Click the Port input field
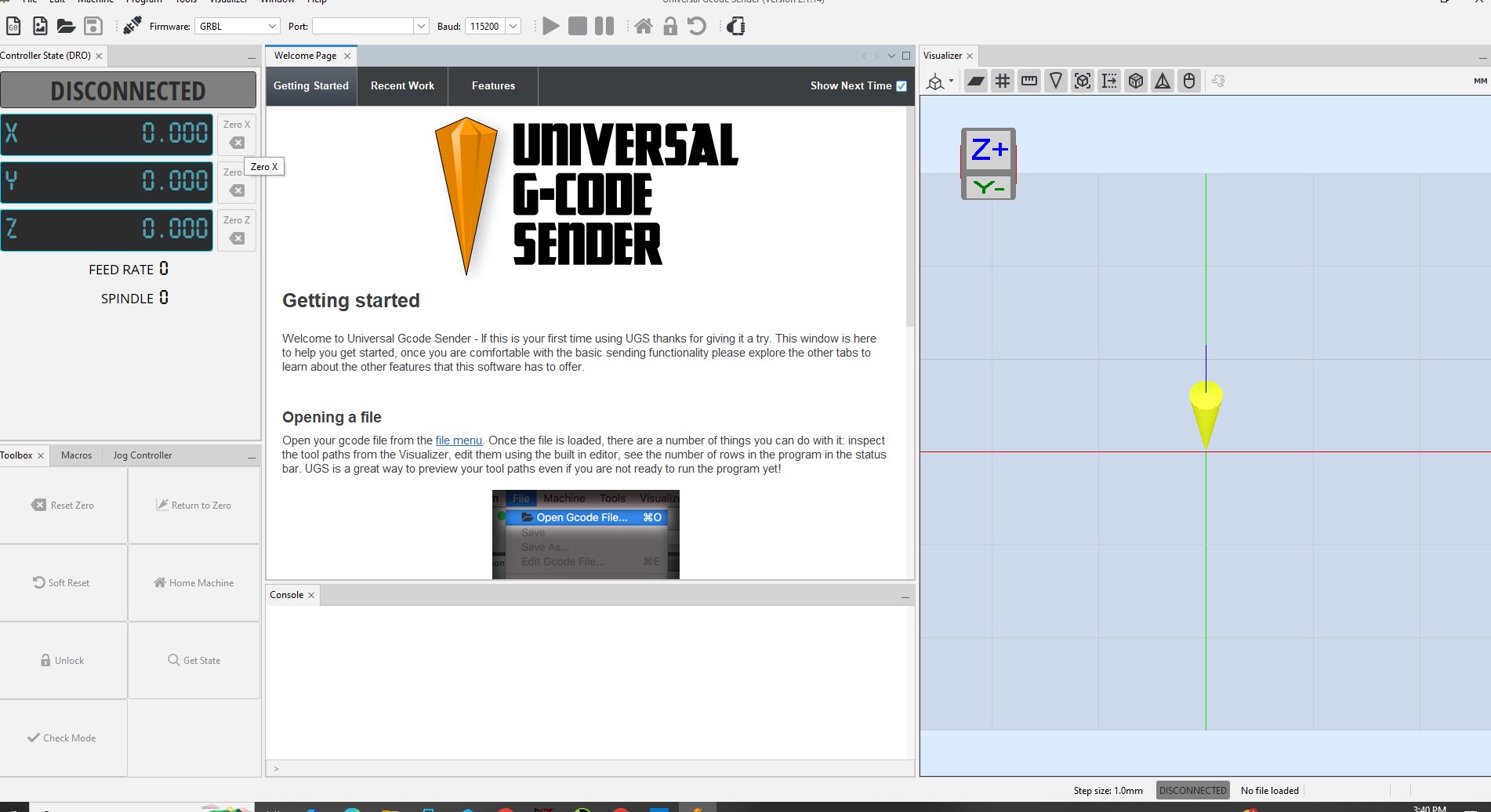The image size is (1491, 812). pos(363,26)
